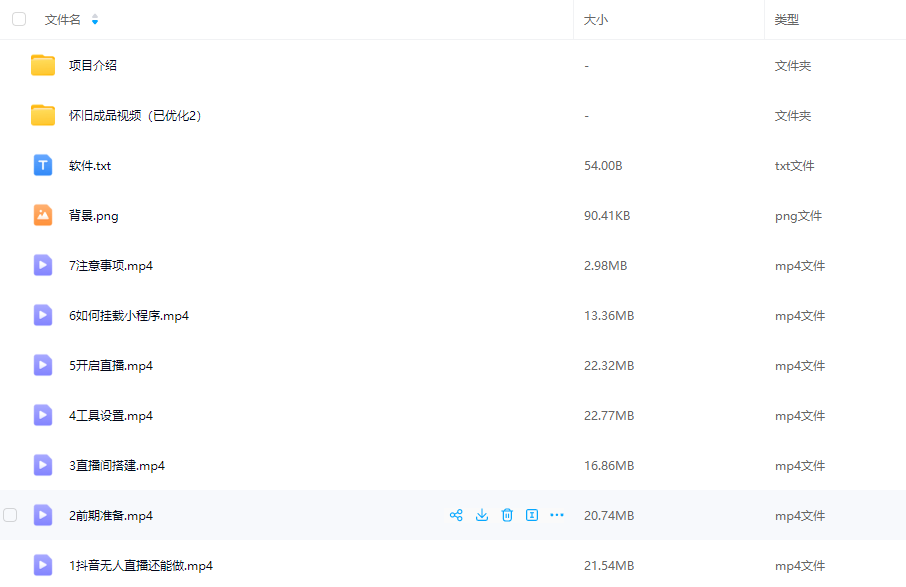This screenshot has height=587, width=906.
Task: Click the type label png文件
Action: (x=798, y=216)
